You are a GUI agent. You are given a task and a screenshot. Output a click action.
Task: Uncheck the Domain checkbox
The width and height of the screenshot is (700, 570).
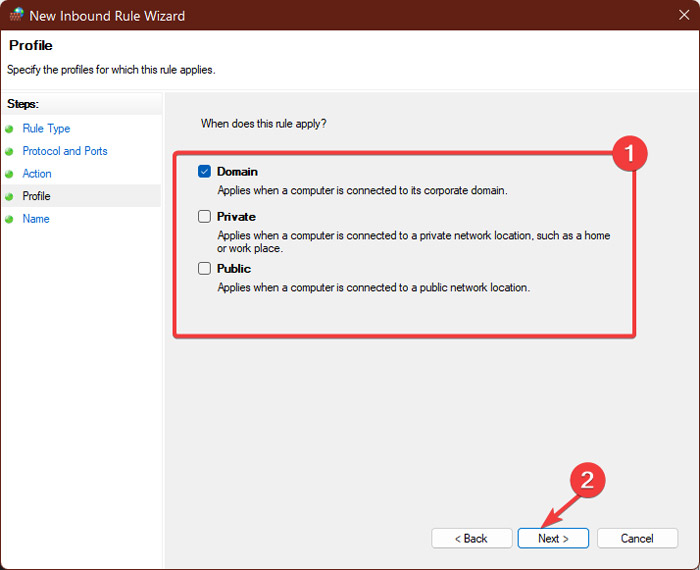(205, 172)
